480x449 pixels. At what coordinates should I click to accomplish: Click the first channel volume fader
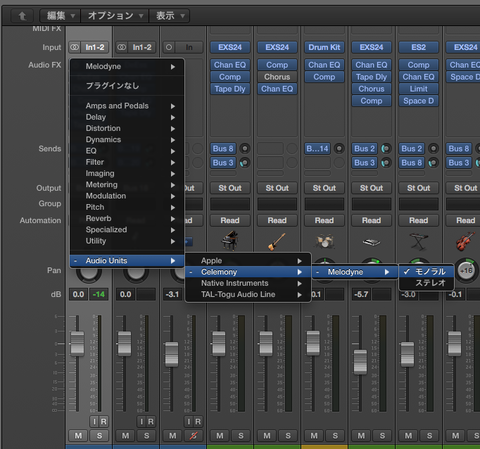(x=77, y=343)
